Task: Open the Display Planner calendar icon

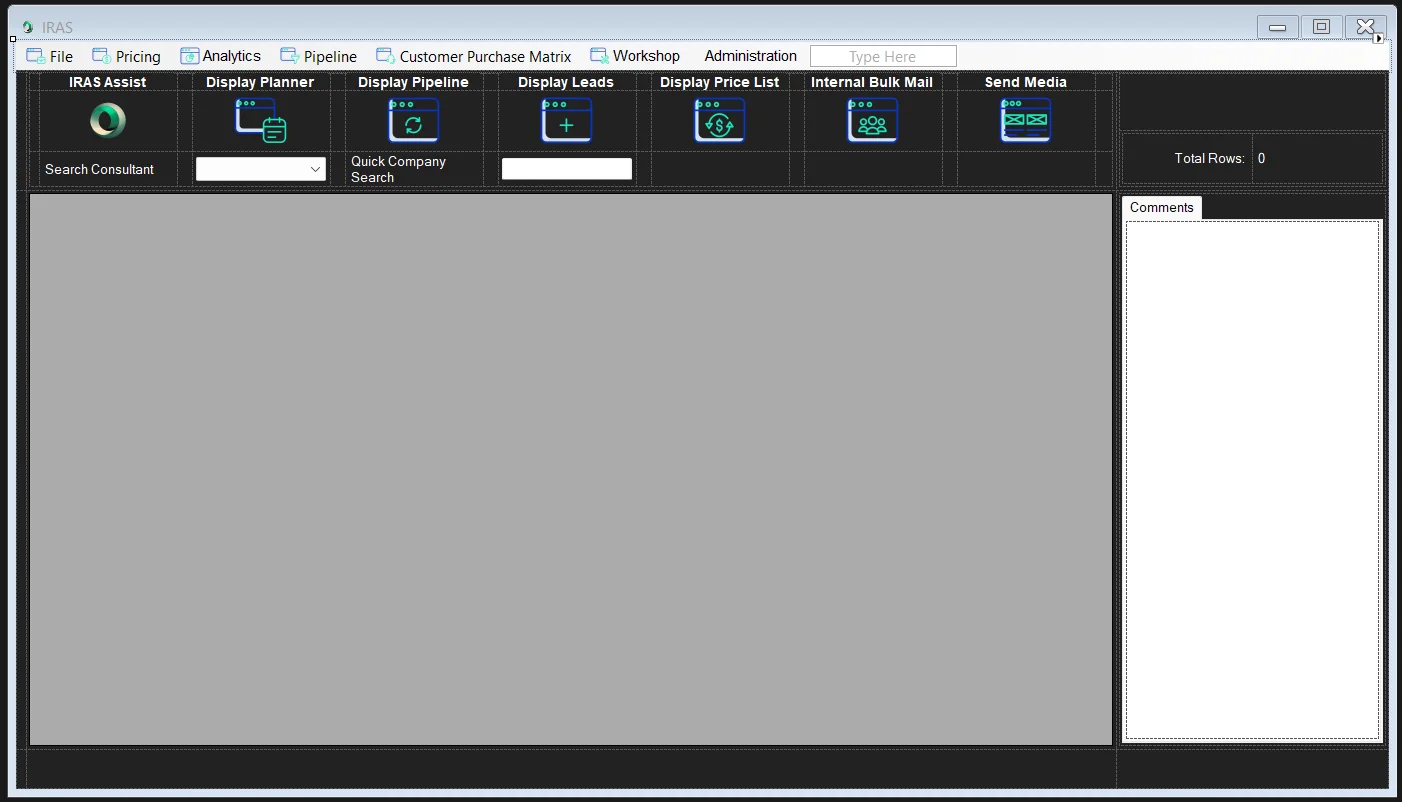Action: pyautogui.click(x=260, y=121)
